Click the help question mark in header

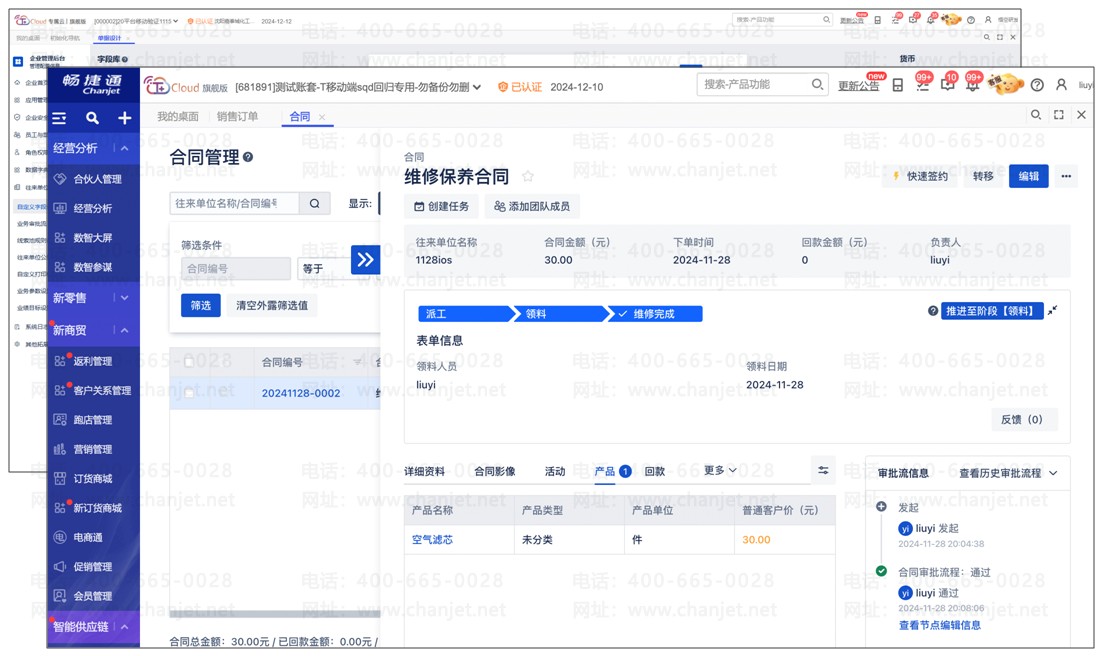[x=1037, y=85]
